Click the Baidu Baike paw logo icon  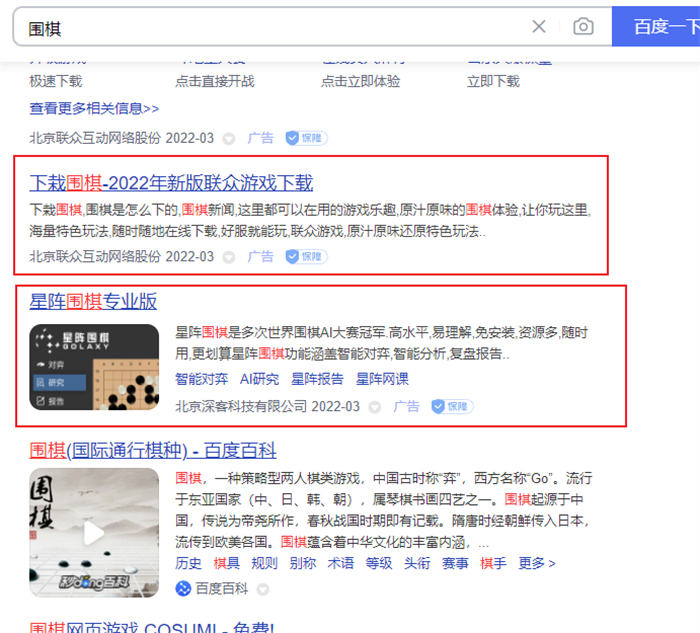point(183,588)
